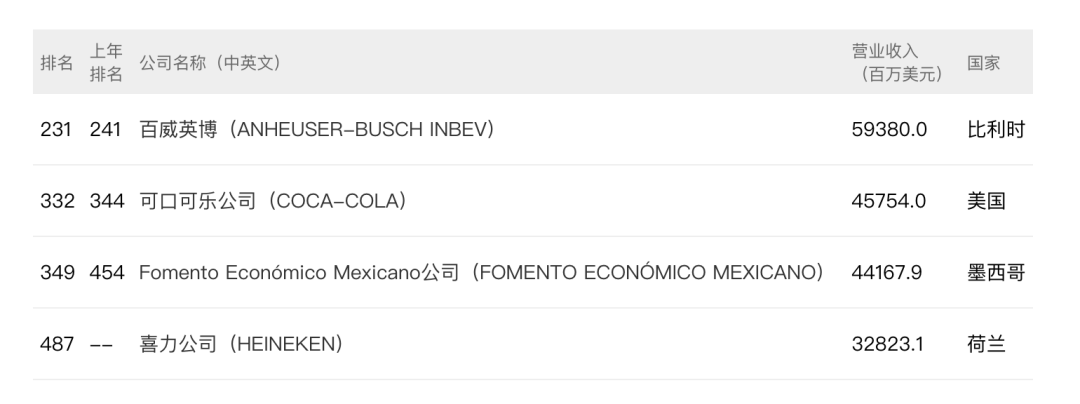Select the rank 332 cell

57,201
